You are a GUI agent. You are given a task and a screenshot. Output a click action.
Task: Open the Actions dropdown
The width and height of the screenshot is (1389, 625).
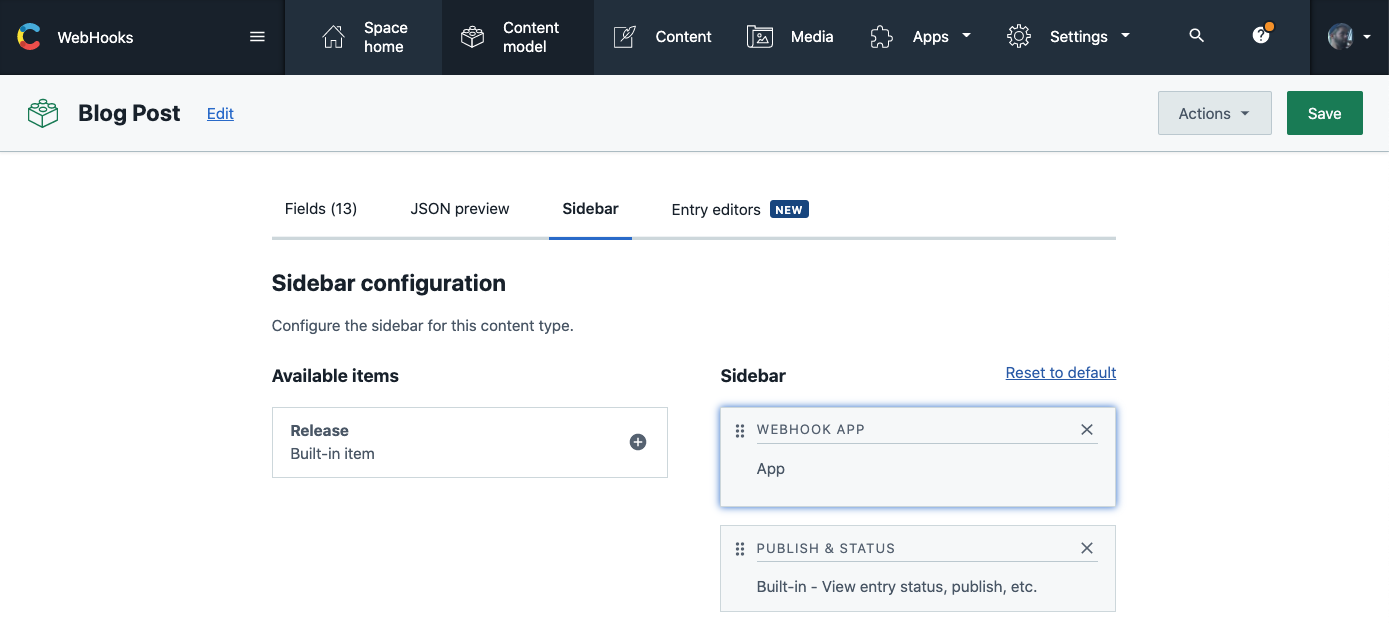click(x=1215, y=113)
